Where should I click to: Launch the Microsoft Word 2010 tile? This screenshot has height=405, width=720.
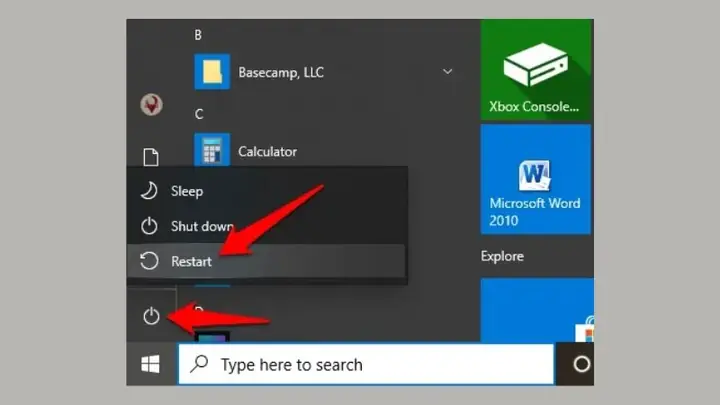coord(535,180)
